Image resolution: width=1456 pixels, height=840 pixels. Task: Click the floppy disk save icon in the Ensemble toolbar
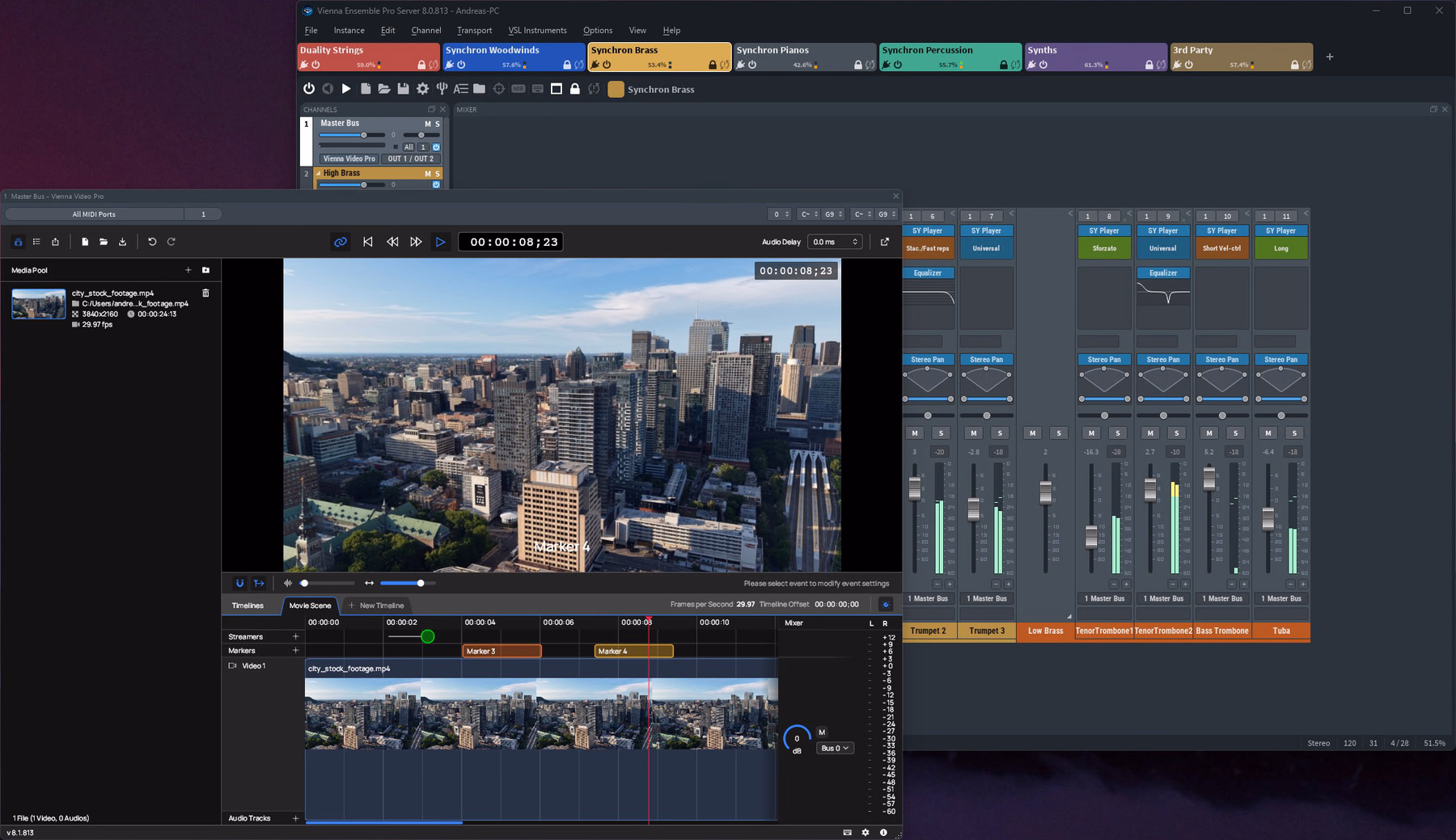(403, 89)
